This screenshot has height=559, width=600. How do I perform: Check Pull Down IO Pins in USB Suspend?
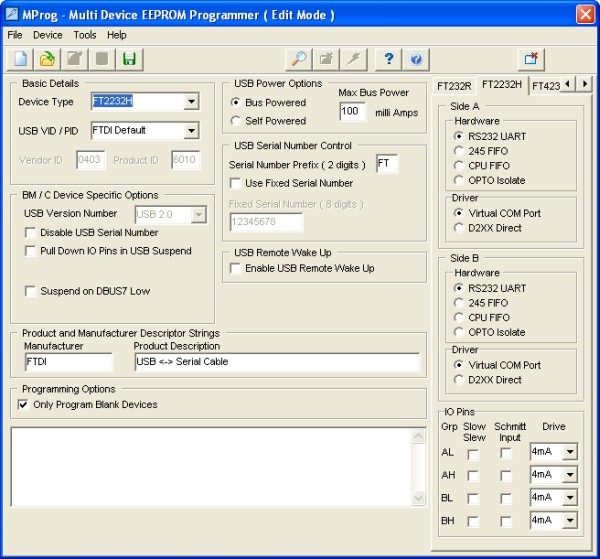click(30, 251)
